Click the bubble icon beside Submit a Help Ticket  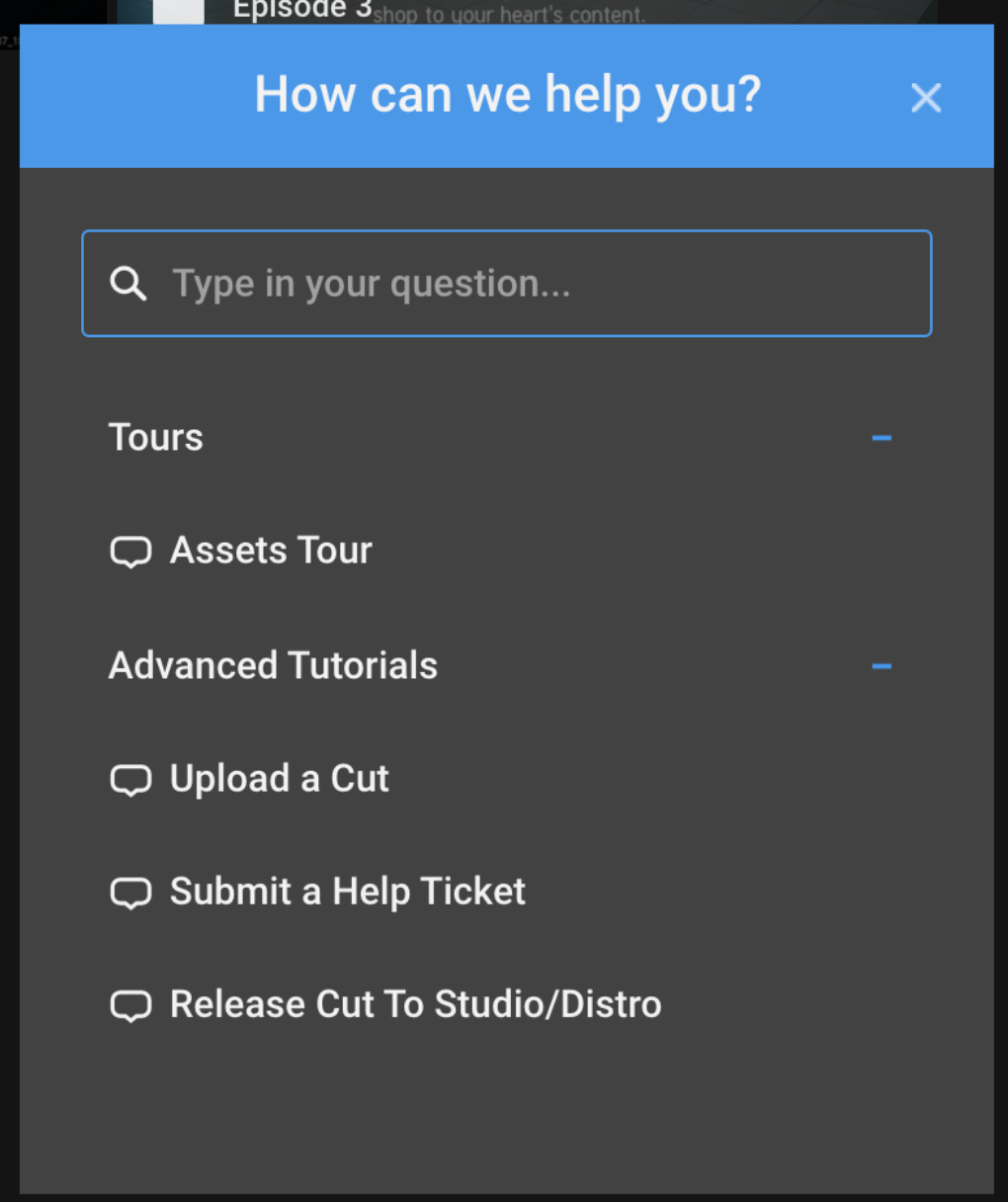130,893
